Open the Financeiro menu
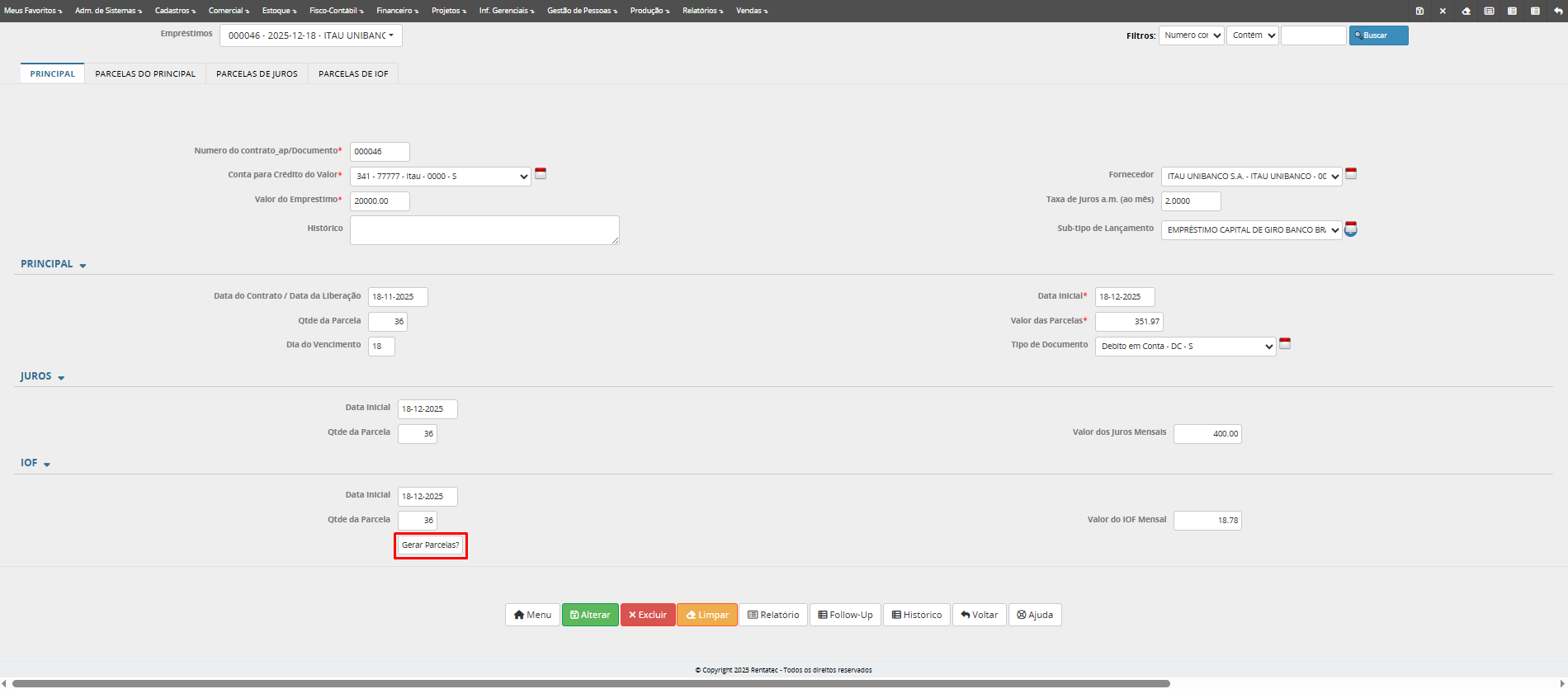This screenshot has height=689, width=1568. 397,11
